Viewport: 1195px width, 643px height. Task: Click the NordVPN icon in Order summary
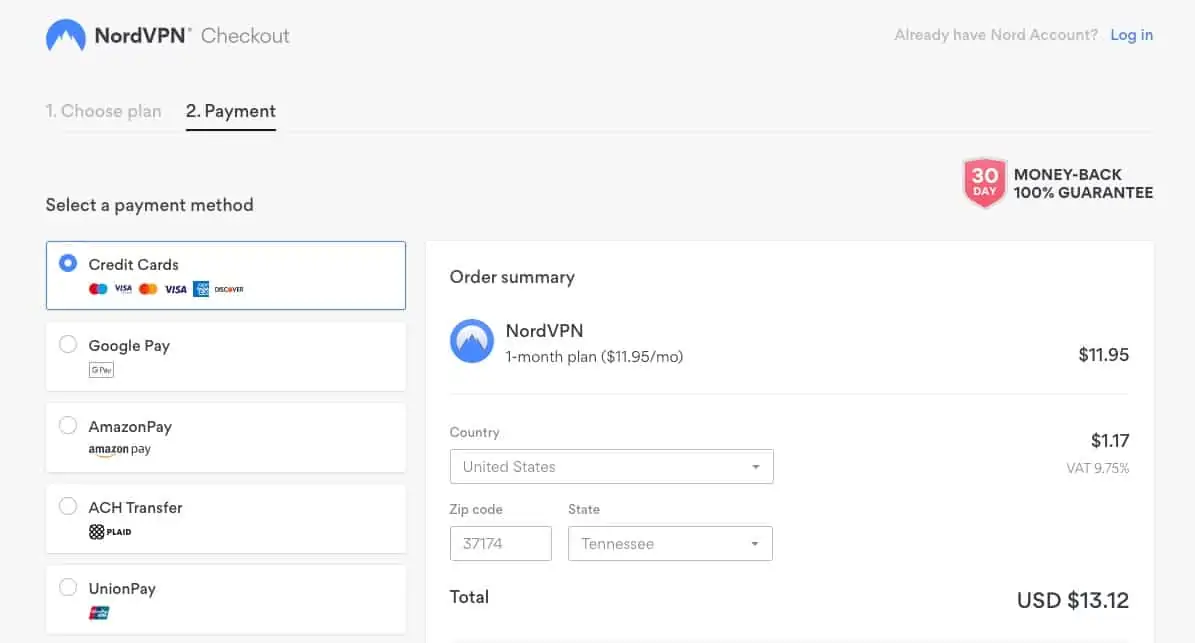[x=472, y=341]
